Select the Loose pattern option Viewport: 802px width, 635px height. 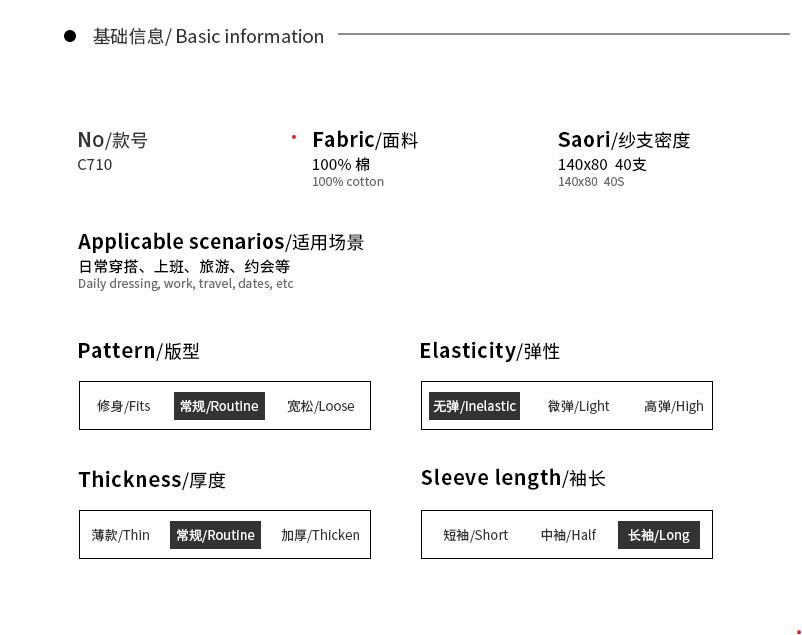pos(321,406)
